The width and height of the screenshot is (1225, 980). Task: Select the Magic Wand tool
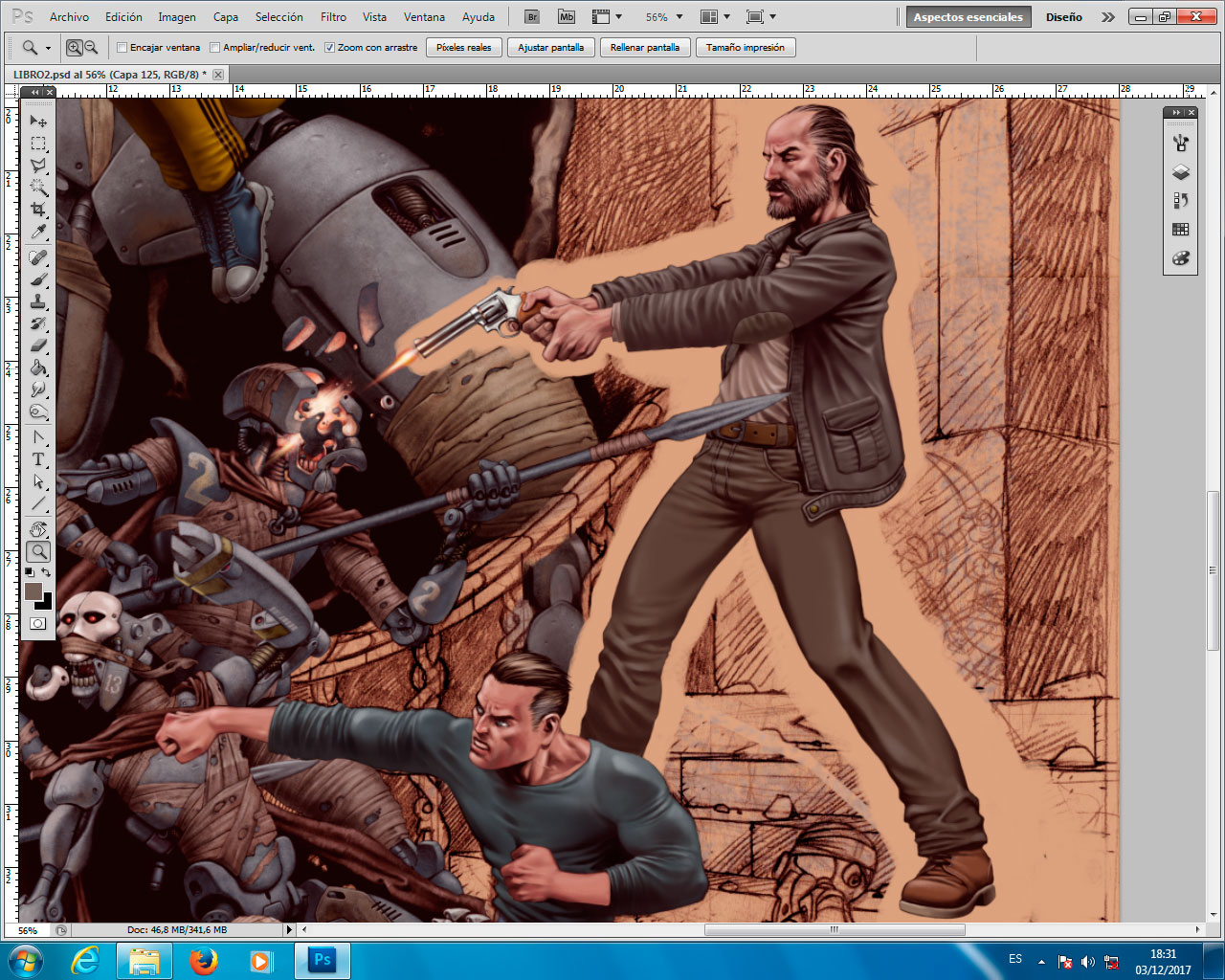(38, 188)
